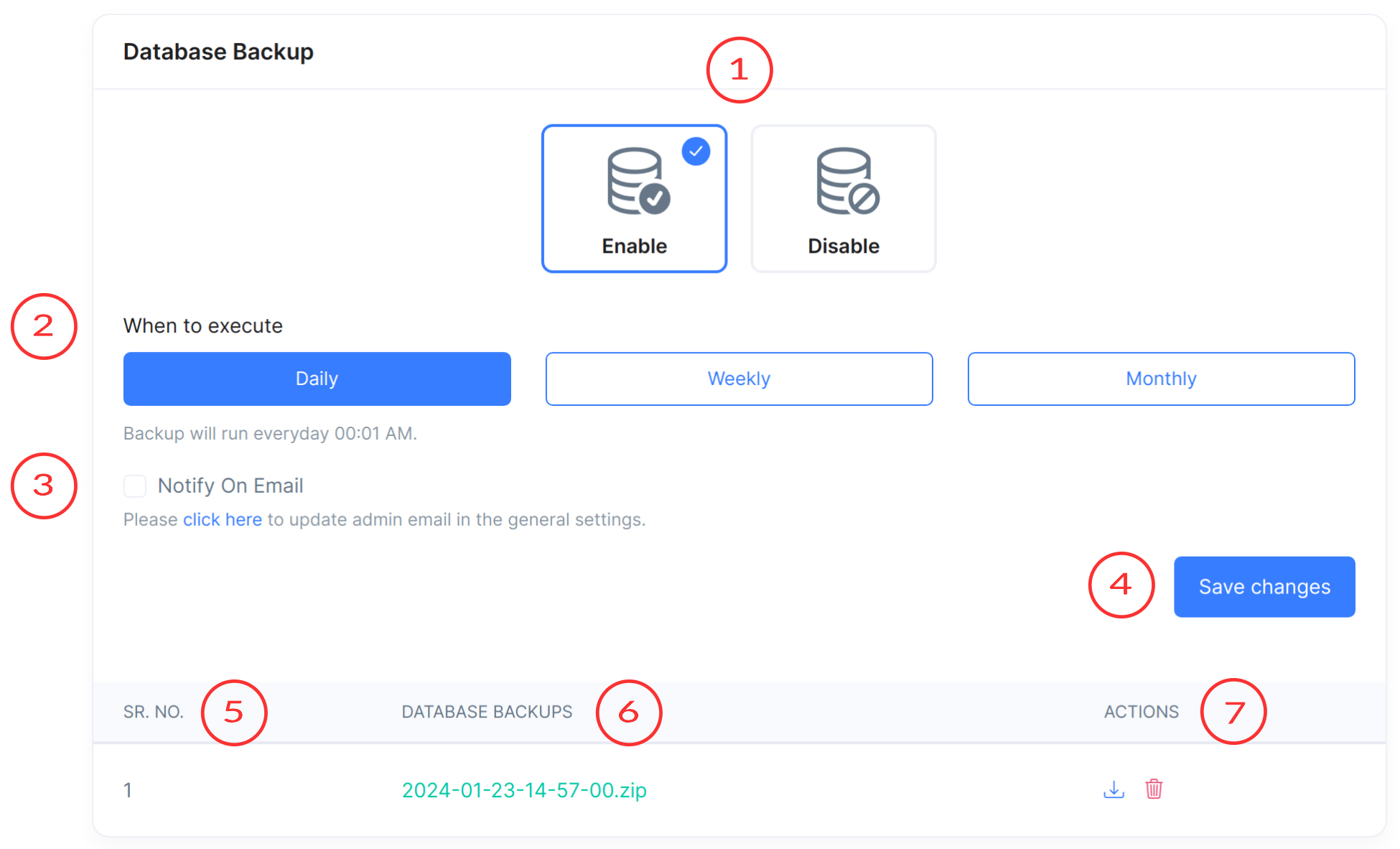Click the database blocked icon in Disable card
Viewport: 1400px width, 849px height.
coord(847,181)
